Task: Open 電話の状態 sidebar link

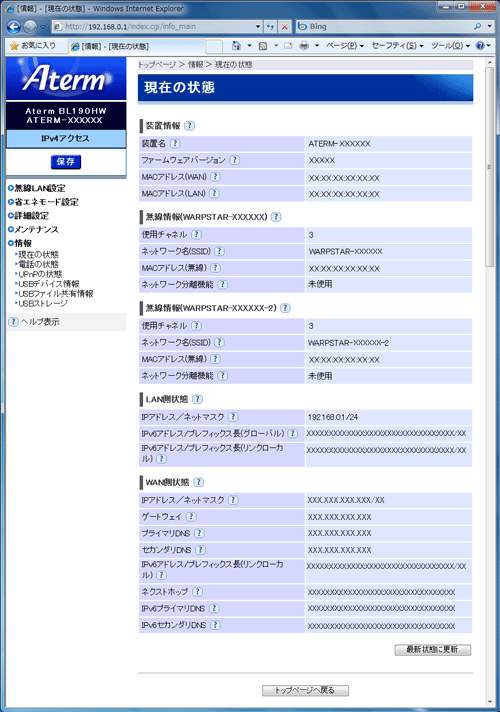Action: [x=38, y=264]
